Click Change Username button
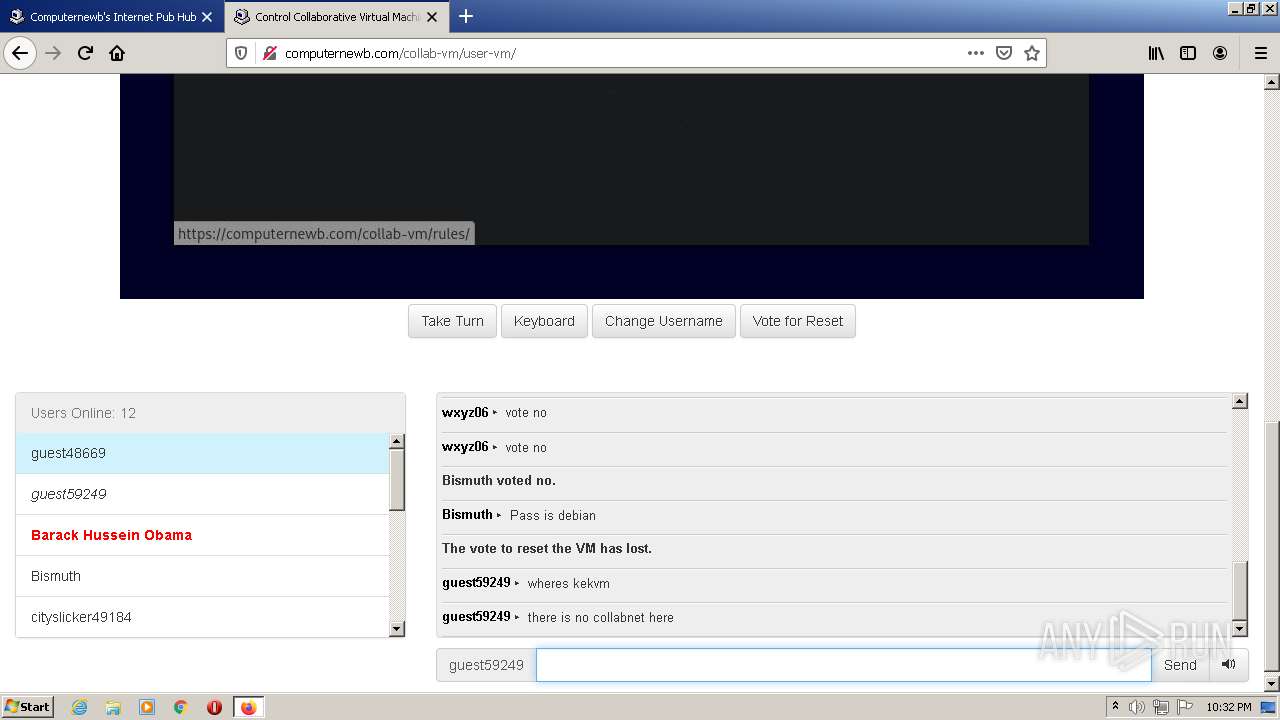 (664, 321)
